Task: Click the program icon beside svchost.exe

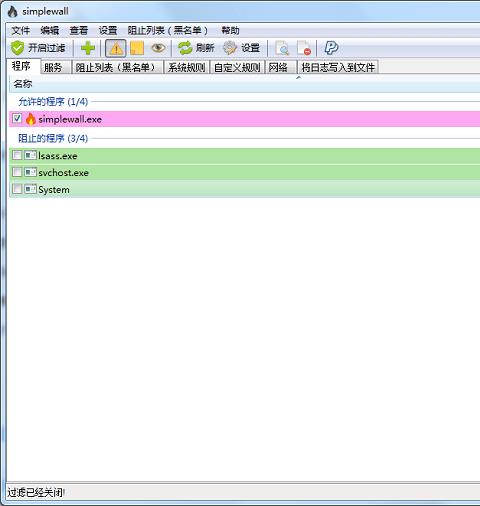Action: [30, 172]
